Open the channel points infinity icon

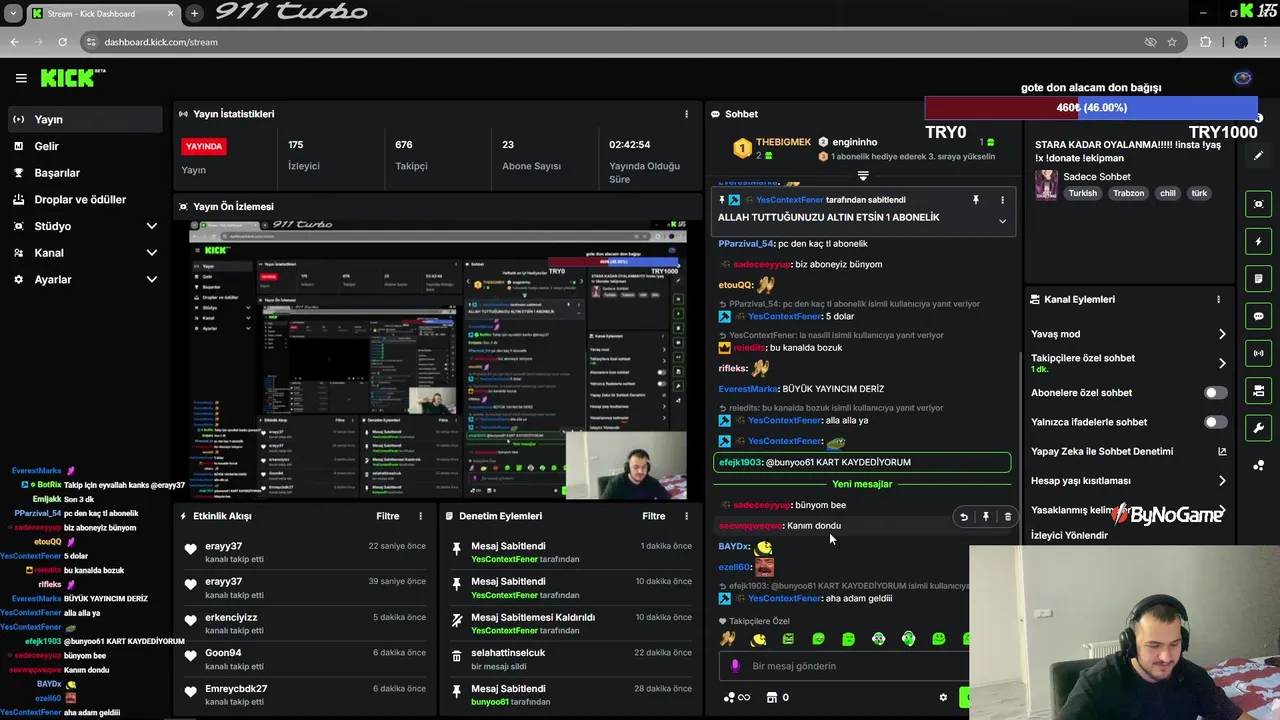736,698
